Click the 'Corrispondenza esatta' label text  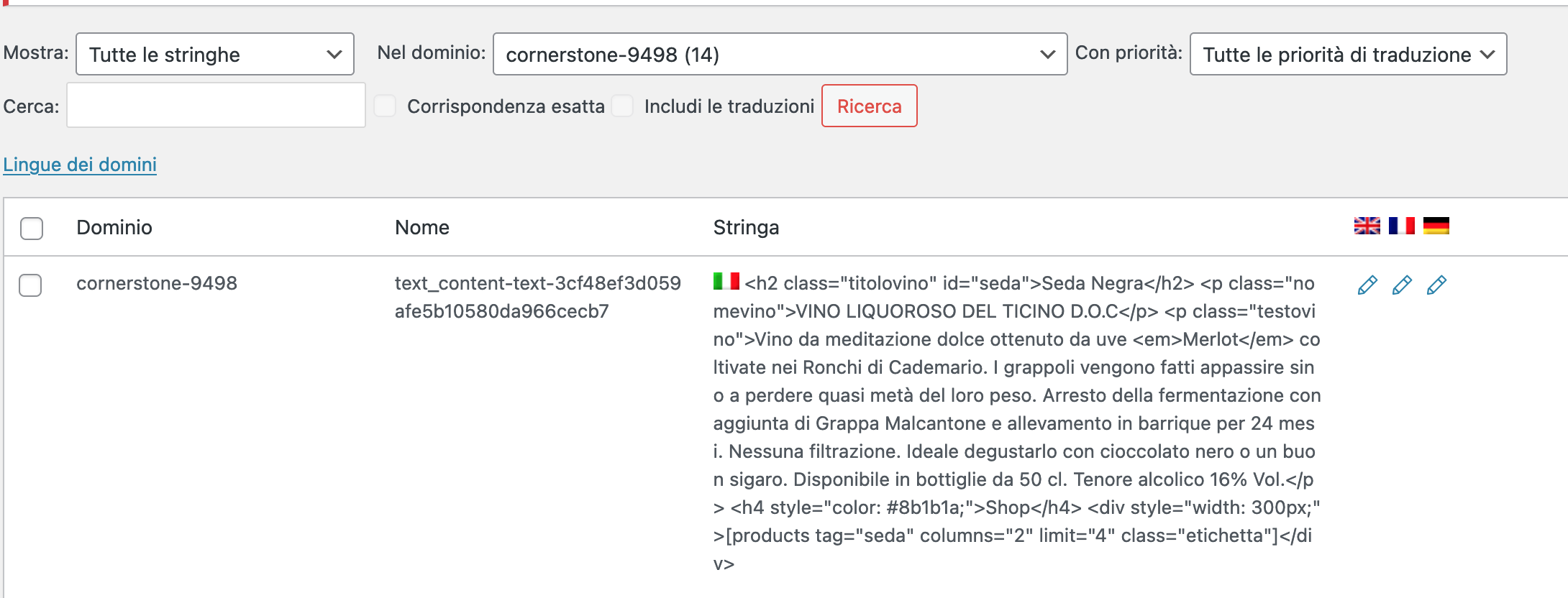(506, 106)
